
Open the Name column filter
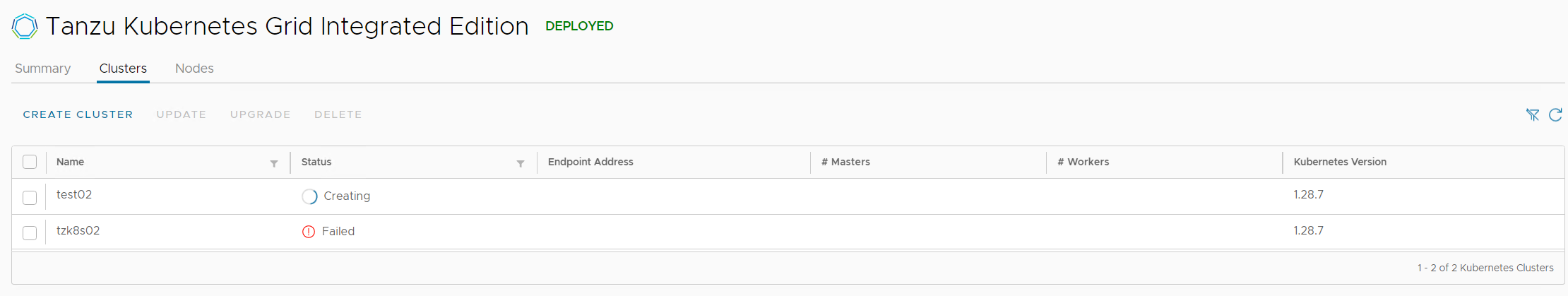[274, 163]
